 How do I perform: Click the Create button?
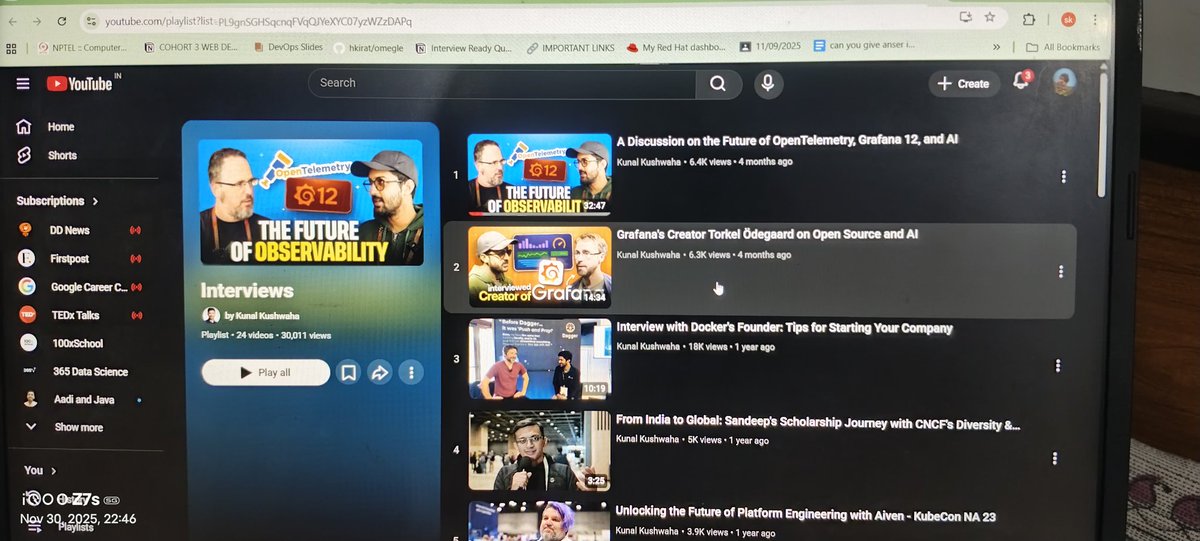pos(964,84)
